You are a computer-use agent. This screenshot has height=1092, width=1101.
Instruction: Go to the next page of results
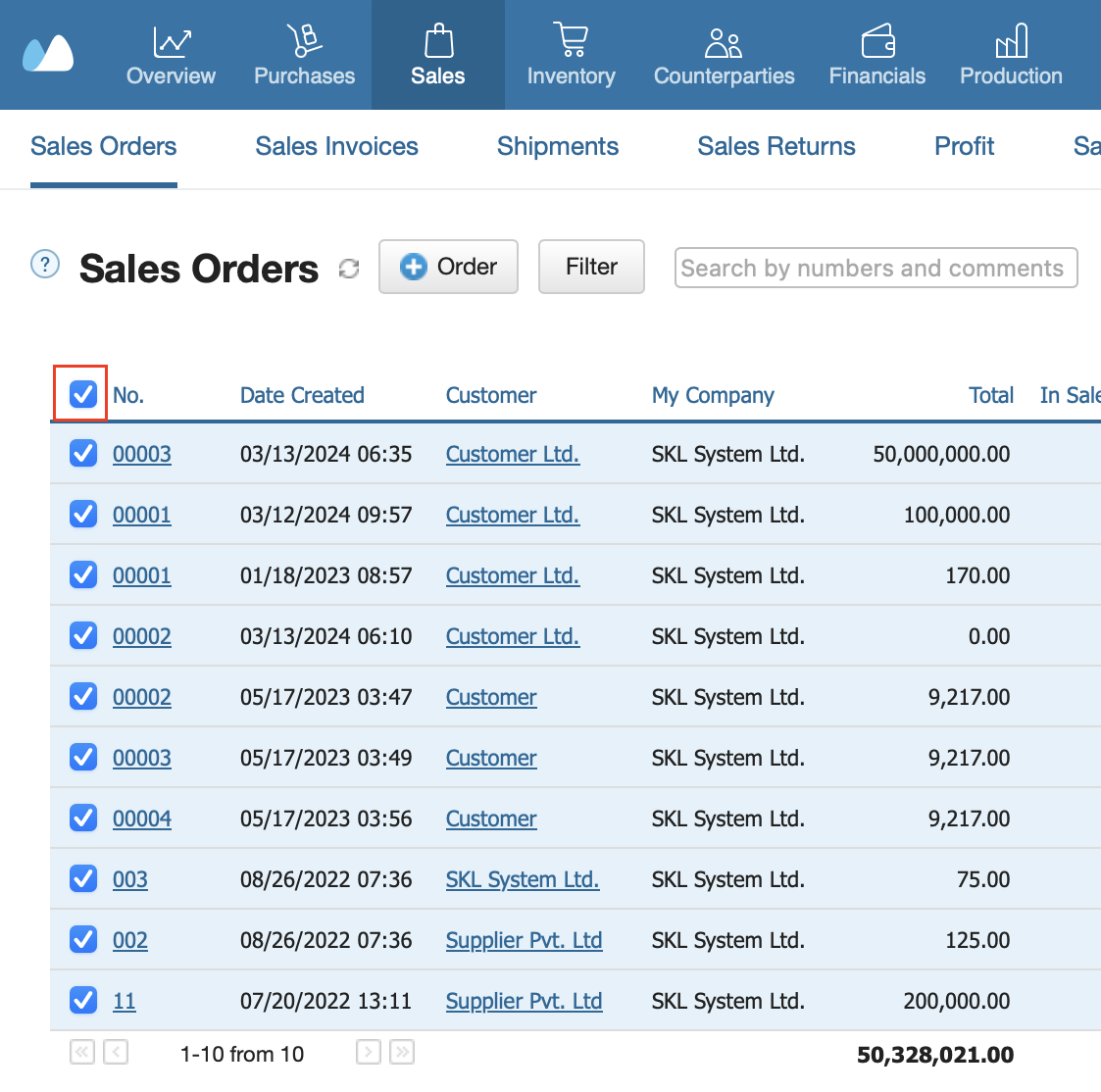tap(368, 1052)
